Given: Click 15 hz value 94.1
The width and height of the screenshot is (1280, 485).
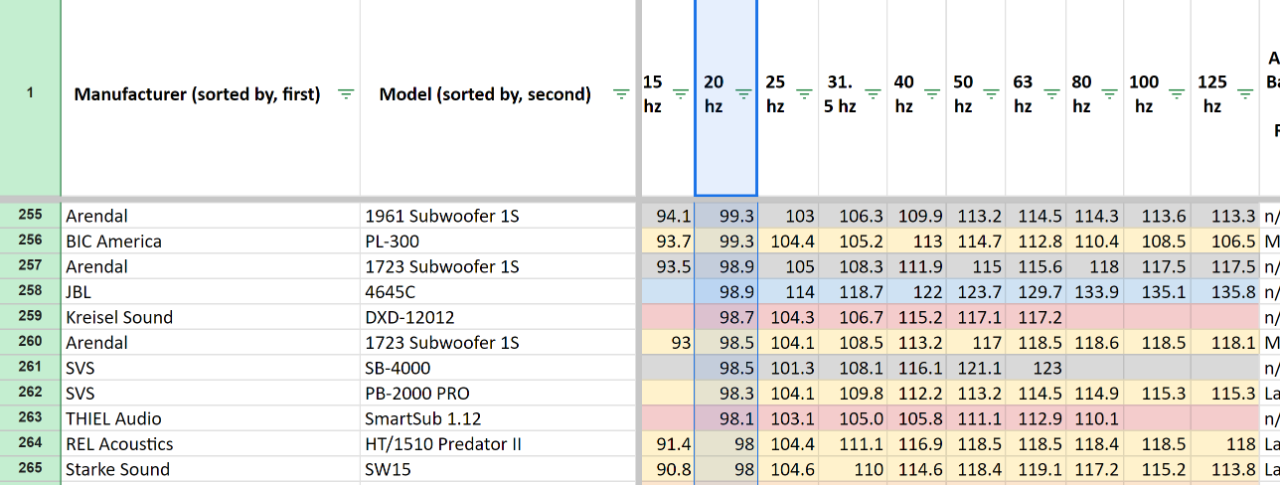Looking at the screenshot, I should click(667, 215).
